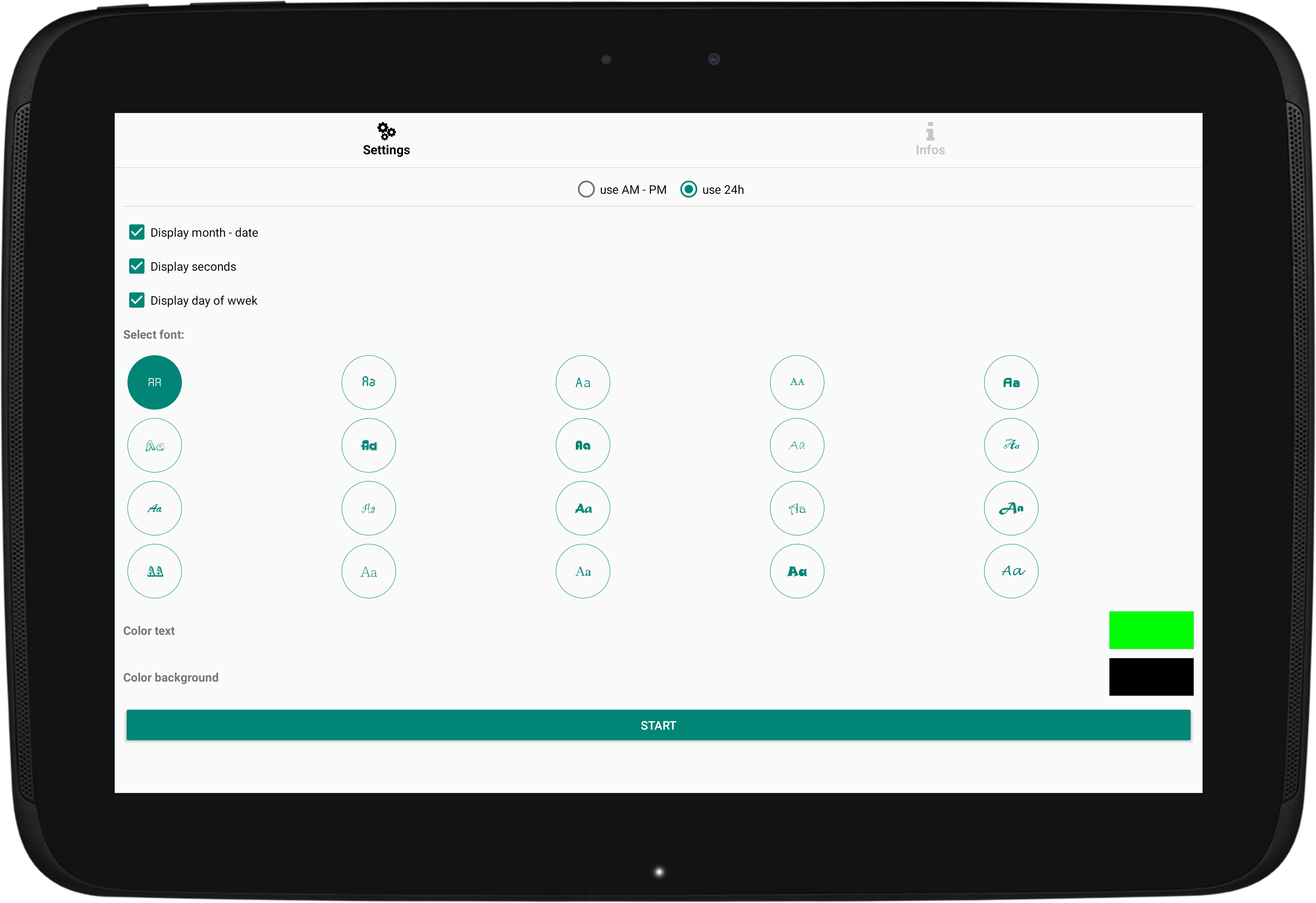Pick the bold outlined Aa font, second row second circle
Viewport: 1316px width, 903px height.
369,446
